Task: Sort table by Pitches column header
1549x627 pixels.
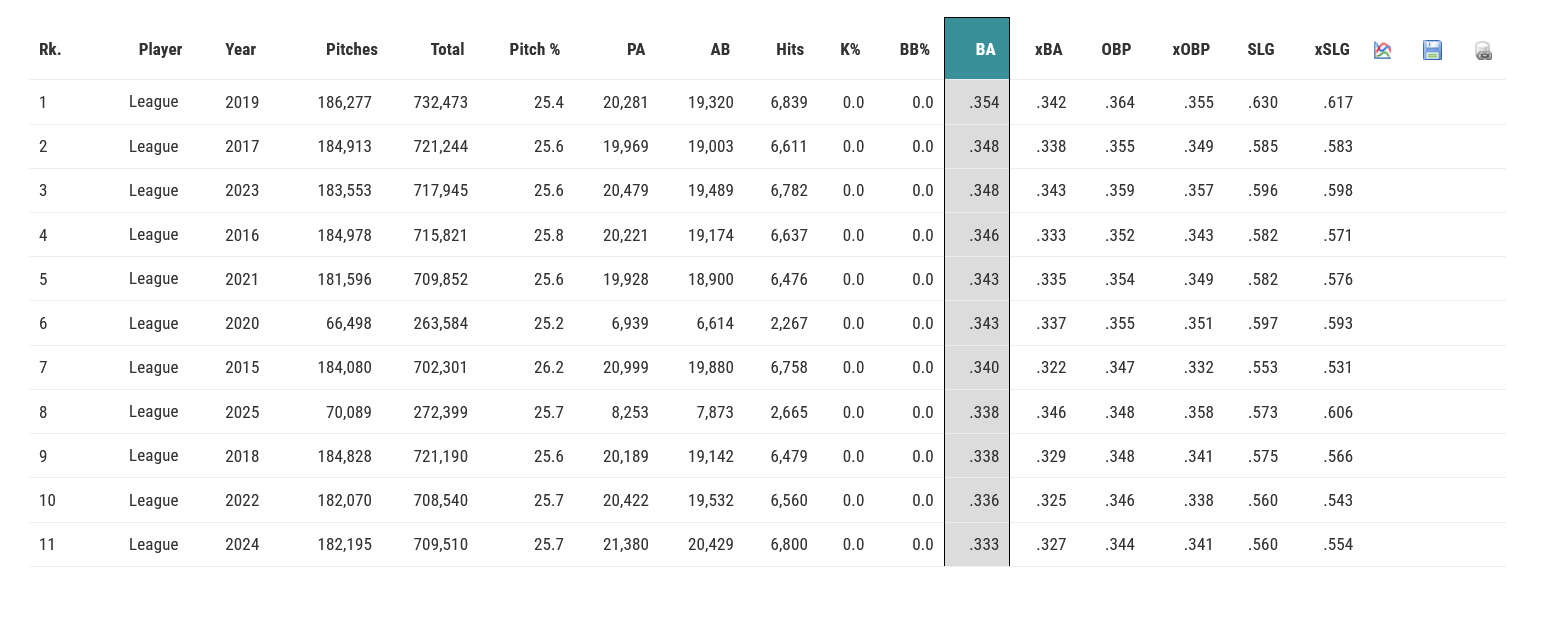Action: 351,49
